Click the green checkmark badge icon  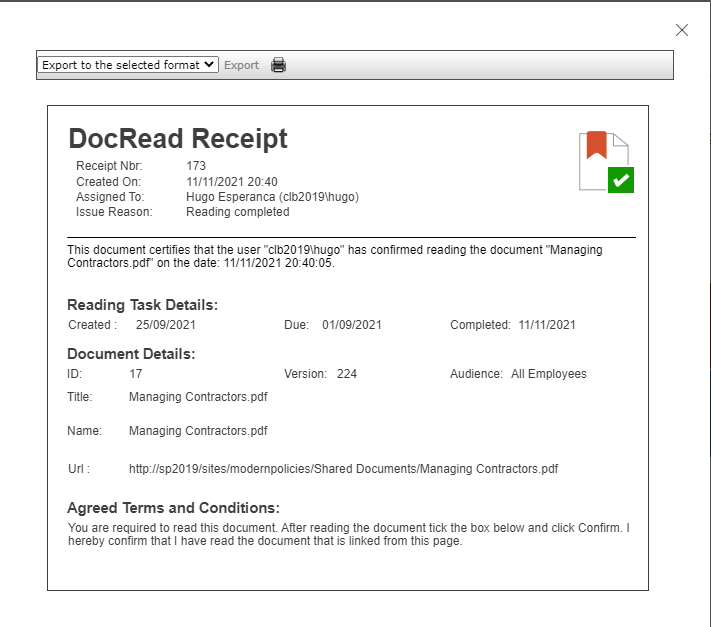tap(621, 180)
